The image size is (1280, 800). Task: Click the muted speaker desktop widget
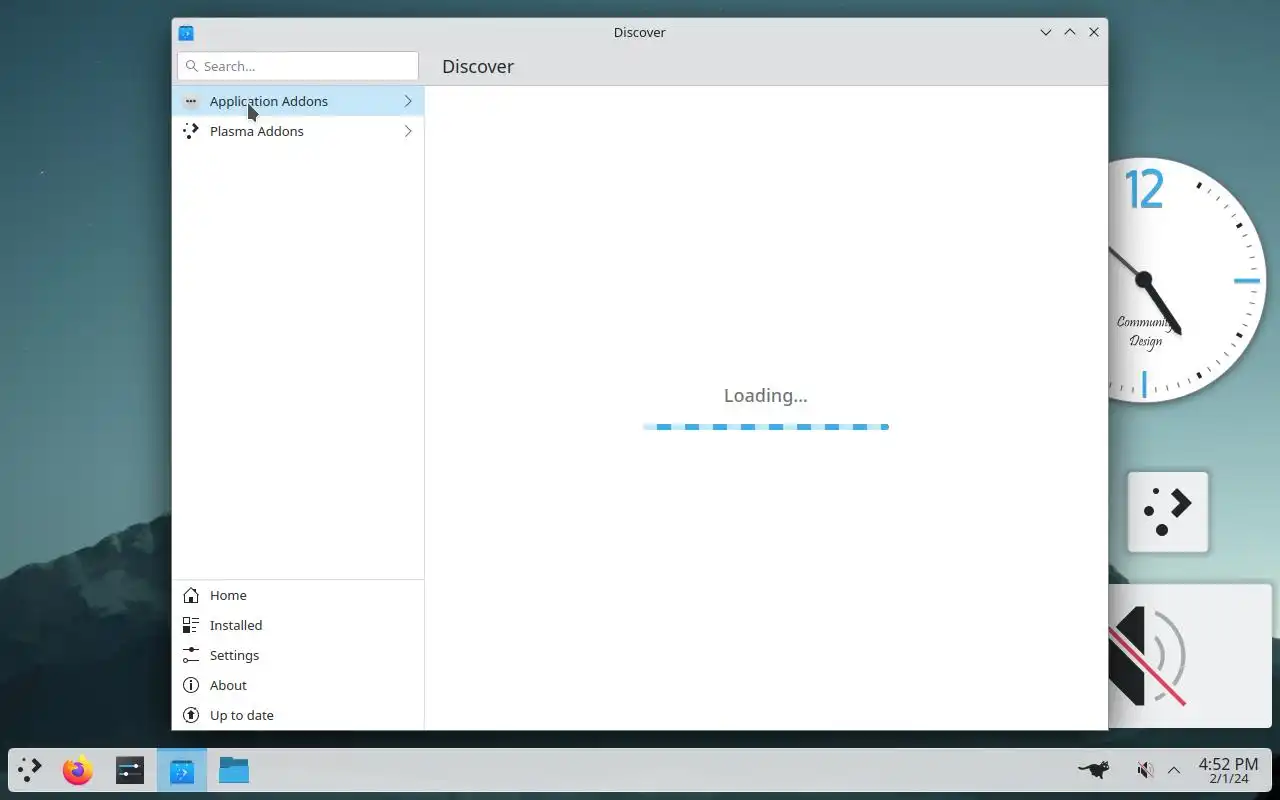point(1190,656)
